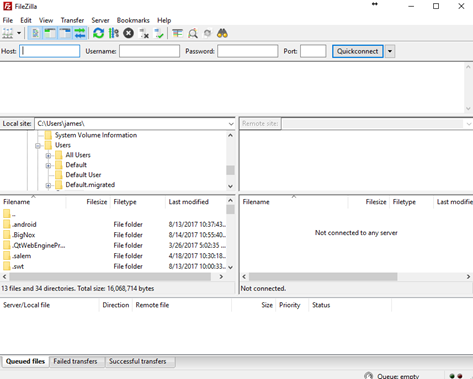Image resolution: width=473 pixels, height=379 pixels.
Task: Open the Quickconnect history dropdown
Action: click(x=390, y=51)
